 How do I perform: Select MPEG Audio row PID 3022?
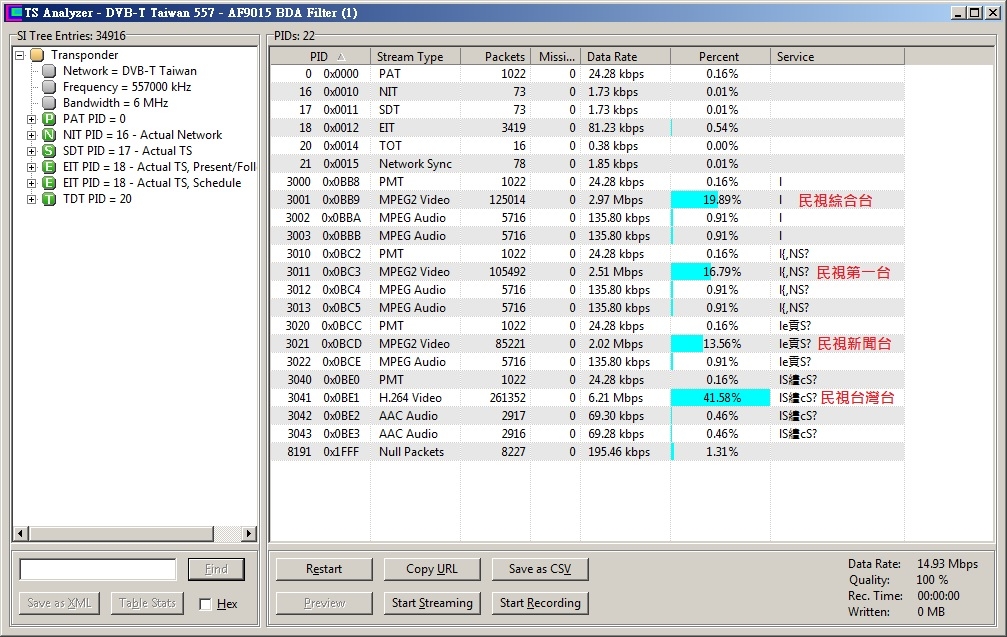(x=587, y=362)
